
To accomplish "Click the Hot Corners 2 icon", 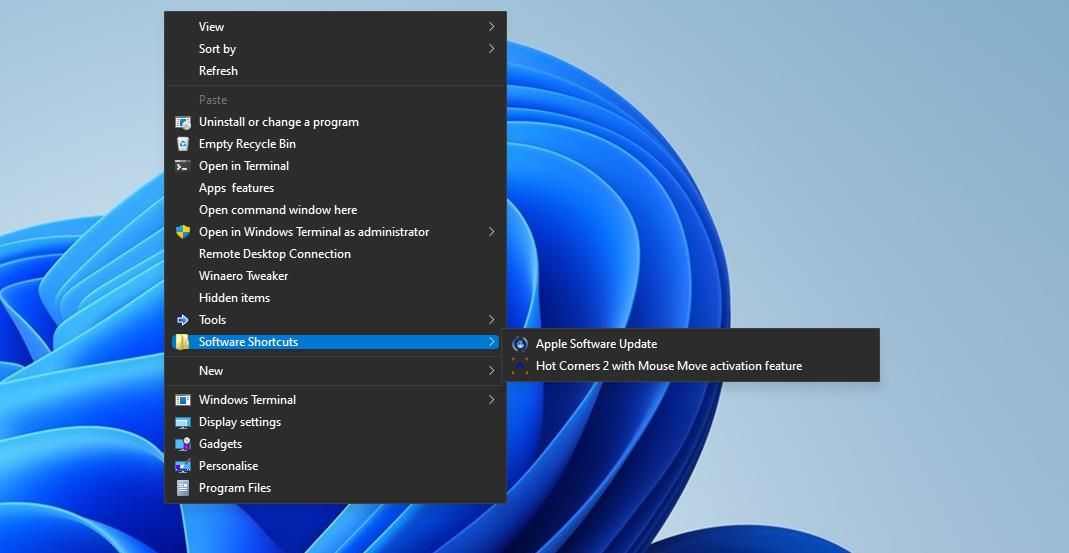I will (519, 366).
